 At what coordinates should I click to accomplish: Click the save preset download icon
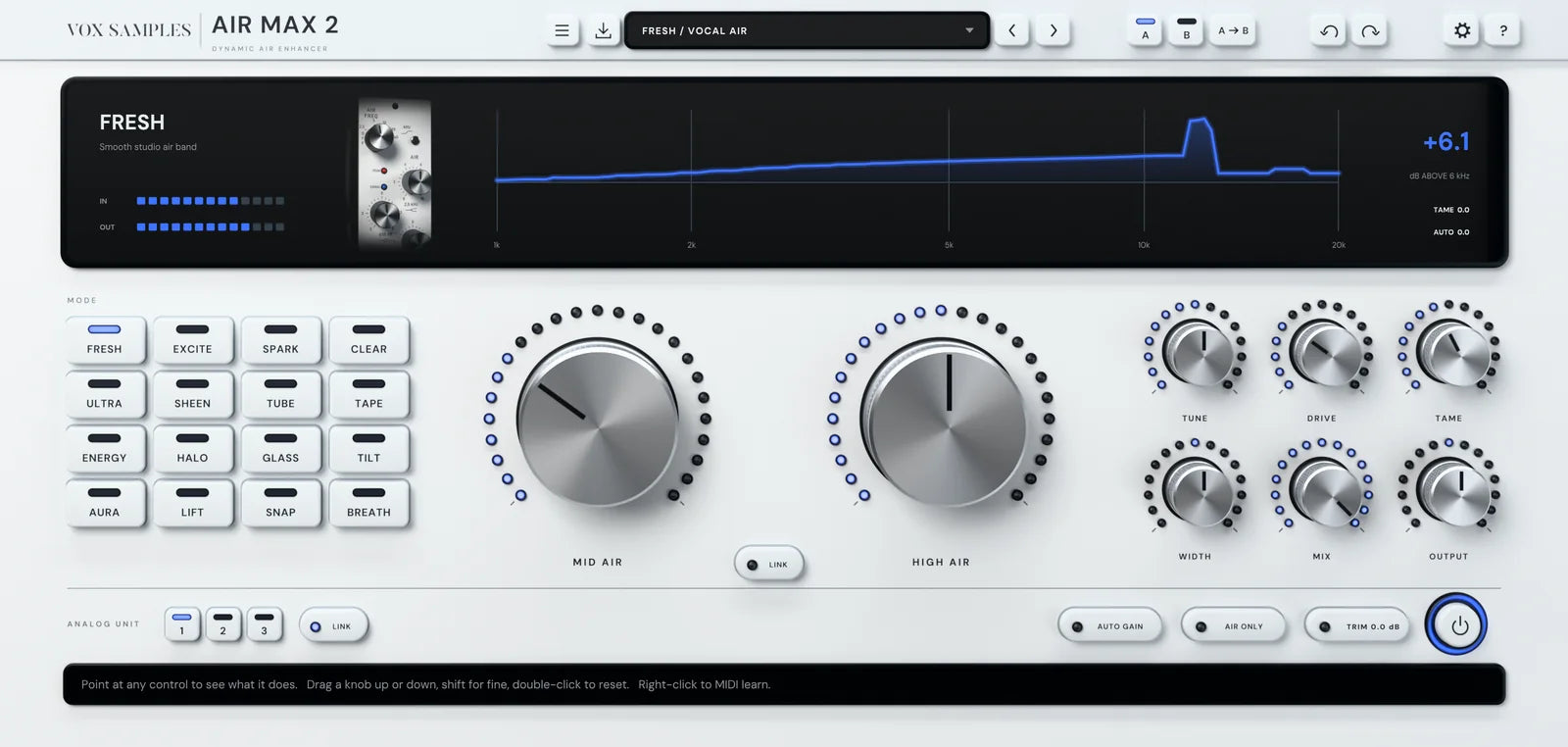click(x=603, y=30)
